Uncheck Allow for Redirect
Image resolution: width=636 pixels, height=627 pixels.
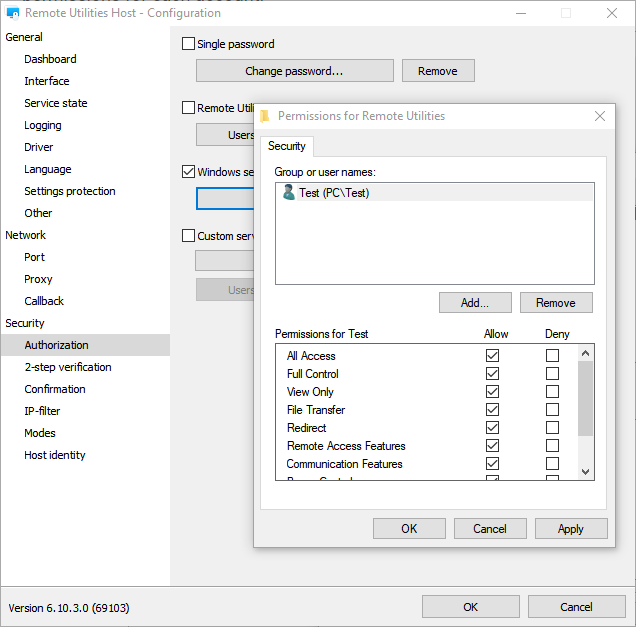click(x=492, y=427)
